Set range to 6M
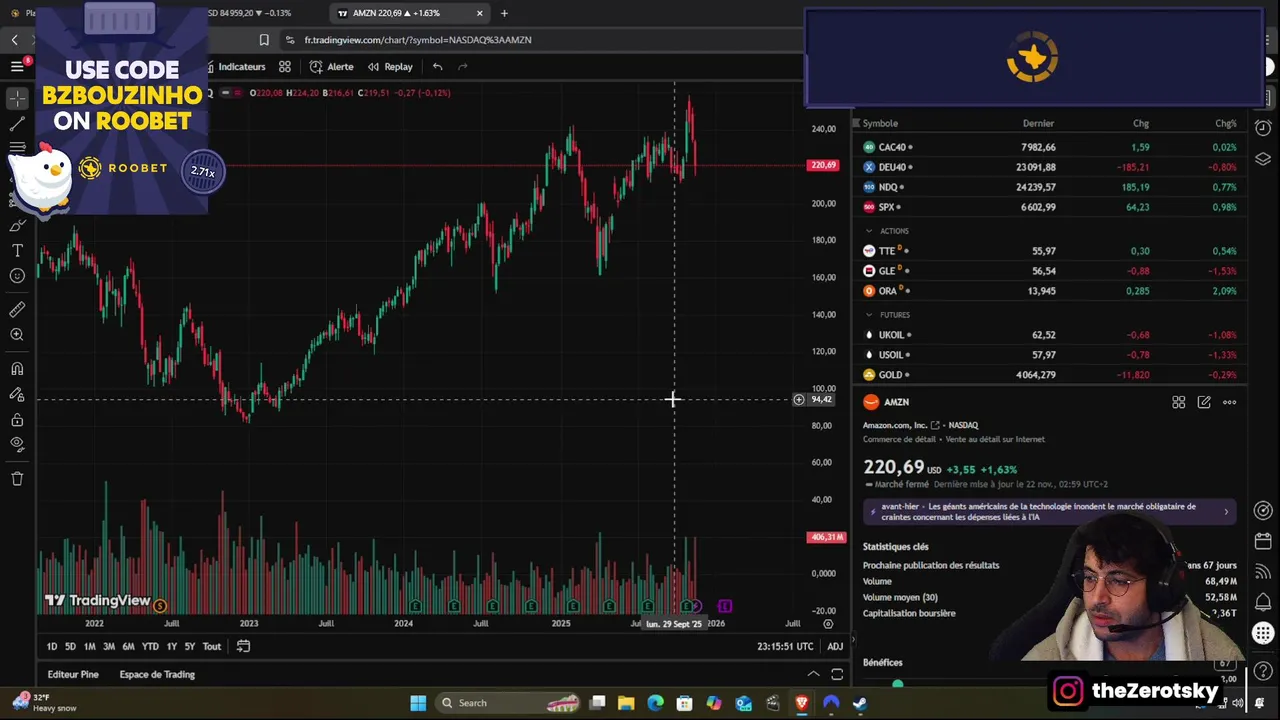Image resolution: width=1280 pixels, height=720 pixels. (x=128, y=647)
